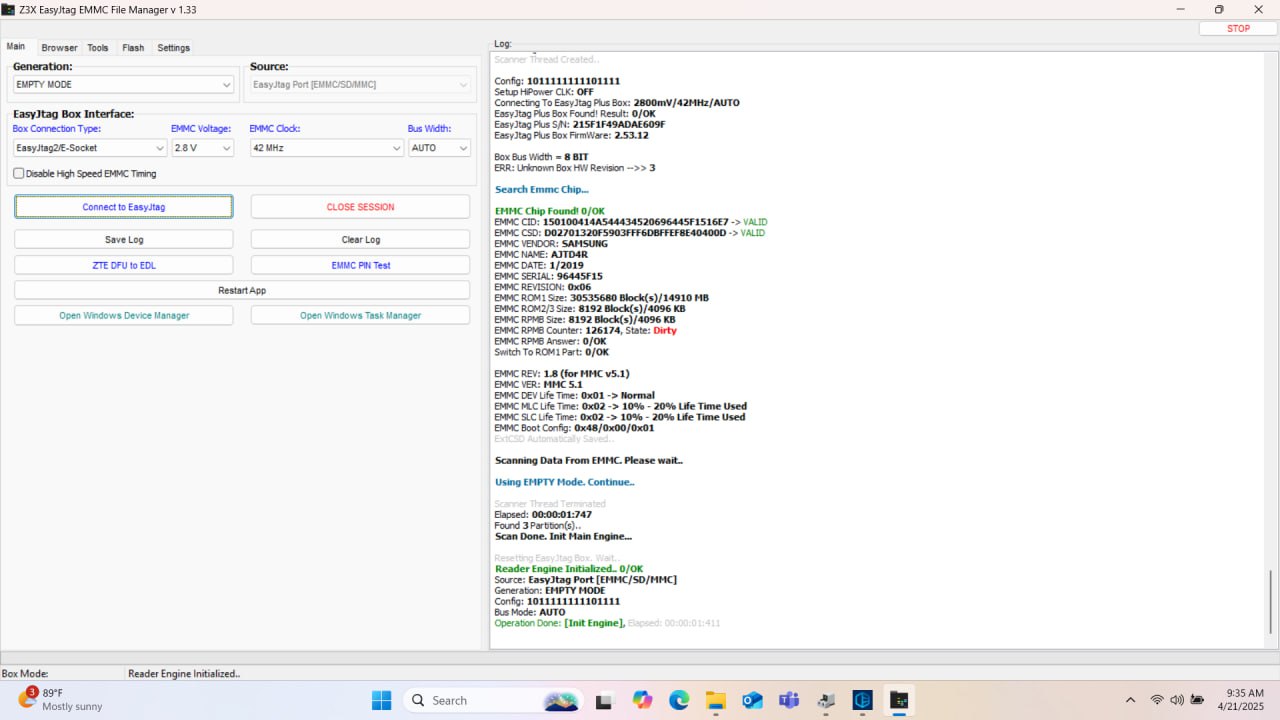Expand the EMMC Clock 42 MHz dropdown
This screenshot has width=1280, height=720.
click(x=326, y=148)
